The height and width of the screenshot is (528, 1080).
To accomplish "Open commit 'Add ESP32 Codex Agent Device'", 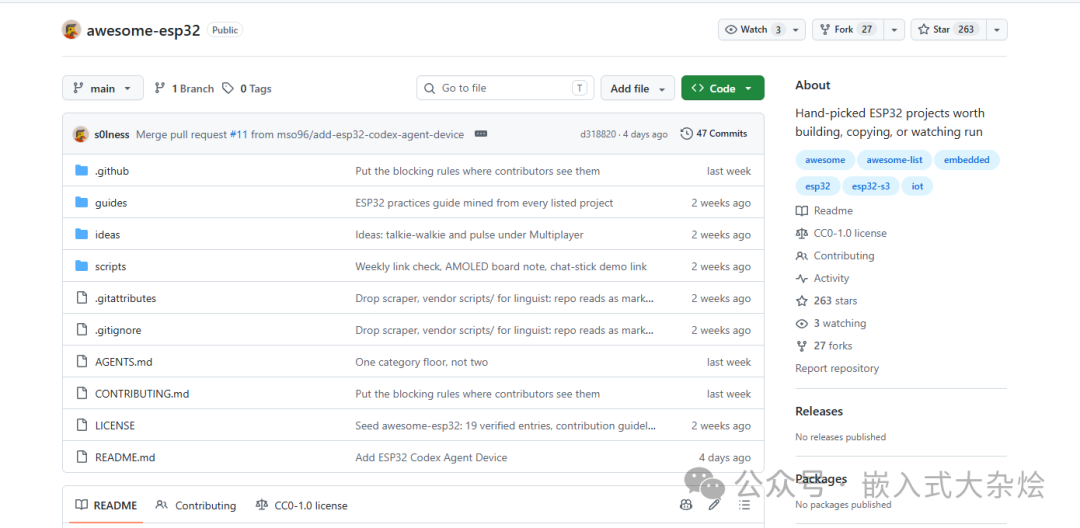I will pos(431,457).
